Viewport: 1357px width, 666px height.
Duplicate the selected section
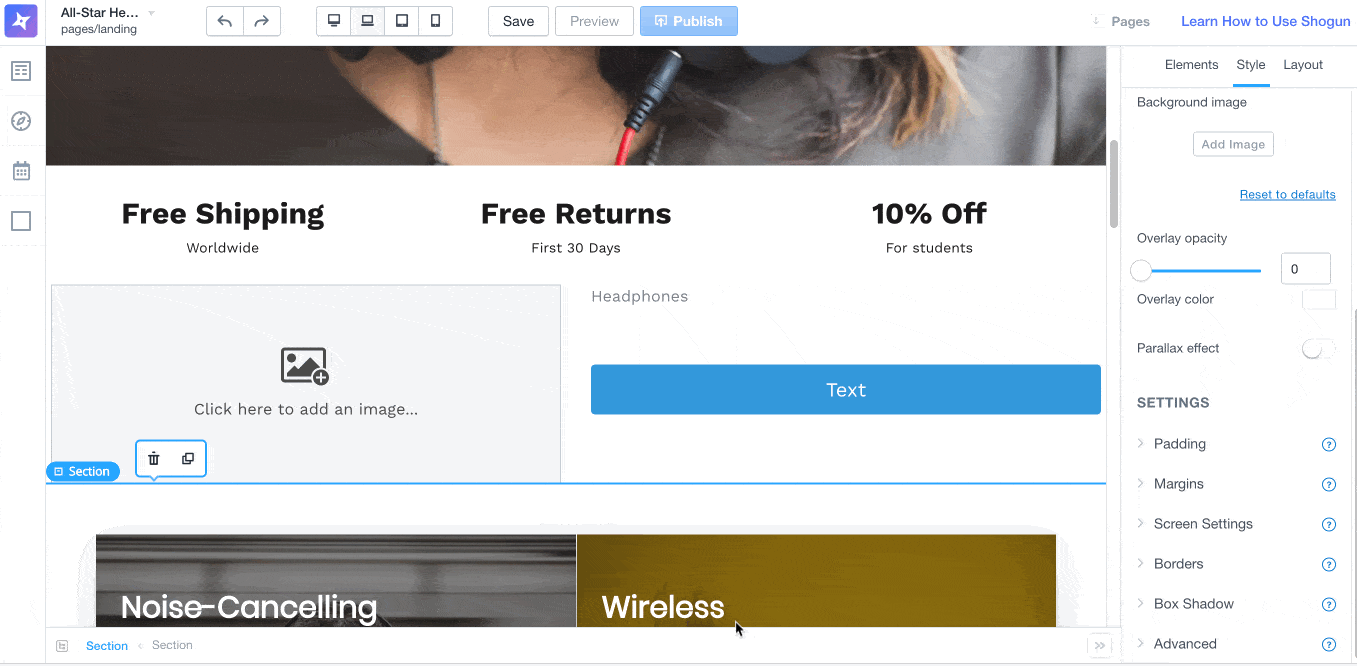pos(188,458)
